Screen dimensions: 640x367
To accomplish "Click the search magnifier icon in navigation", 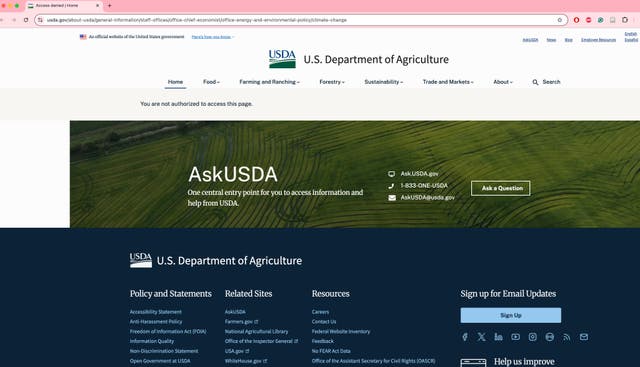I will (535, 82).
